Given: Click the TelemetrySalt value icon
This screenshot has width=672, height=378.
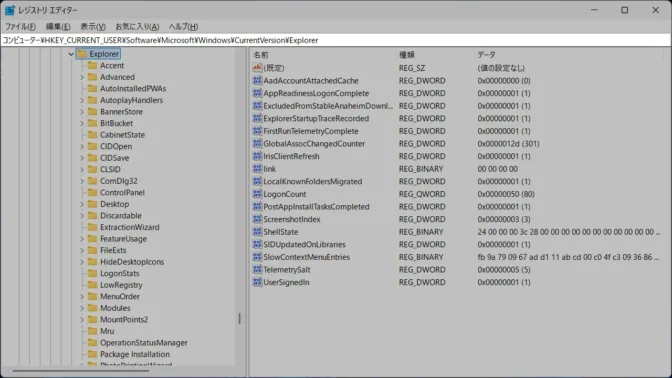Looking at the screenshot, I should tap(257, 270).
